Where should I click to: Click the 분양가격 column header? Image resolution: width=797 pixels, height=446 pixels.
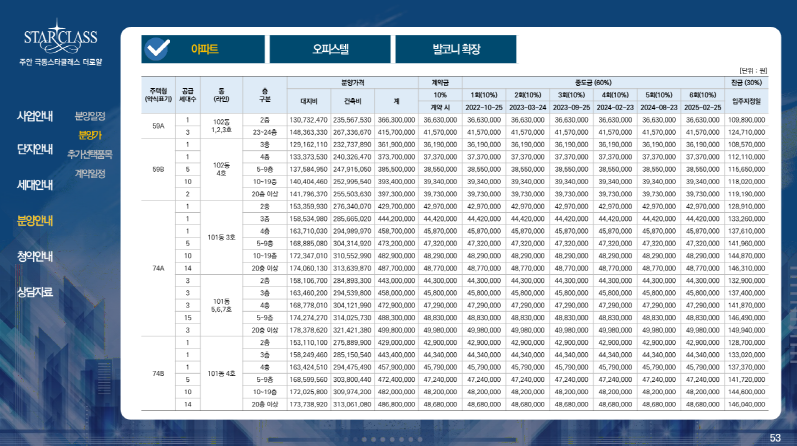point(359,82)
